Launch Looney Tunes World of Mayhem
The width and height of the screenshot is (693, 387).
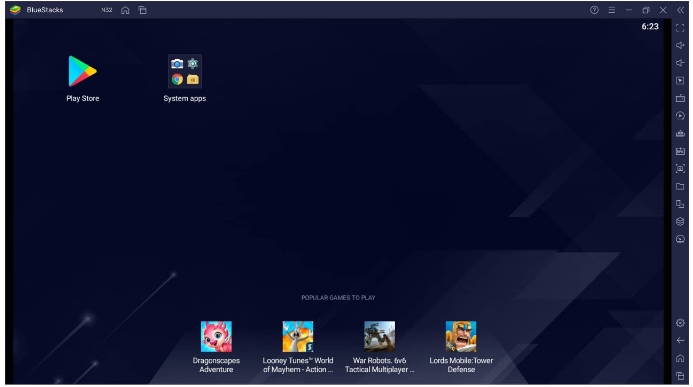(298, 337)
